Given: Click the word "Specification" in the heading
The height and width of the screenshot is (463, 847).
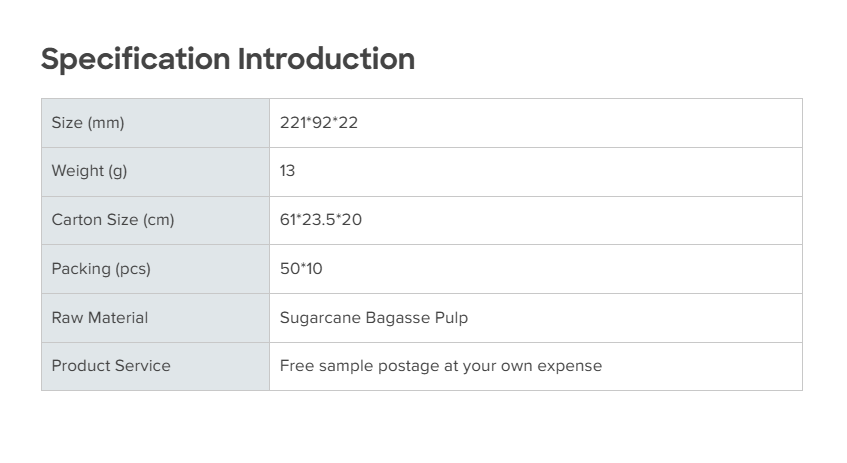Looking at the screenshot, I should tap(135, 59).
